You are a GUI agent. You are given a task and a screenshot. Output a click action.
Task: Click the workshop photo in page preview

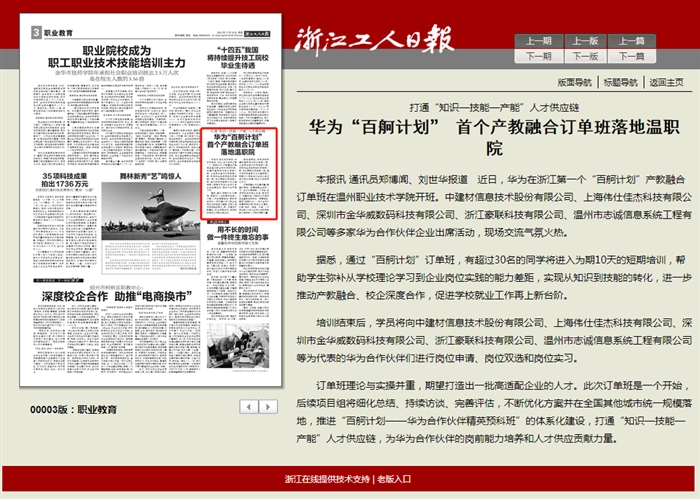point(238,346)
